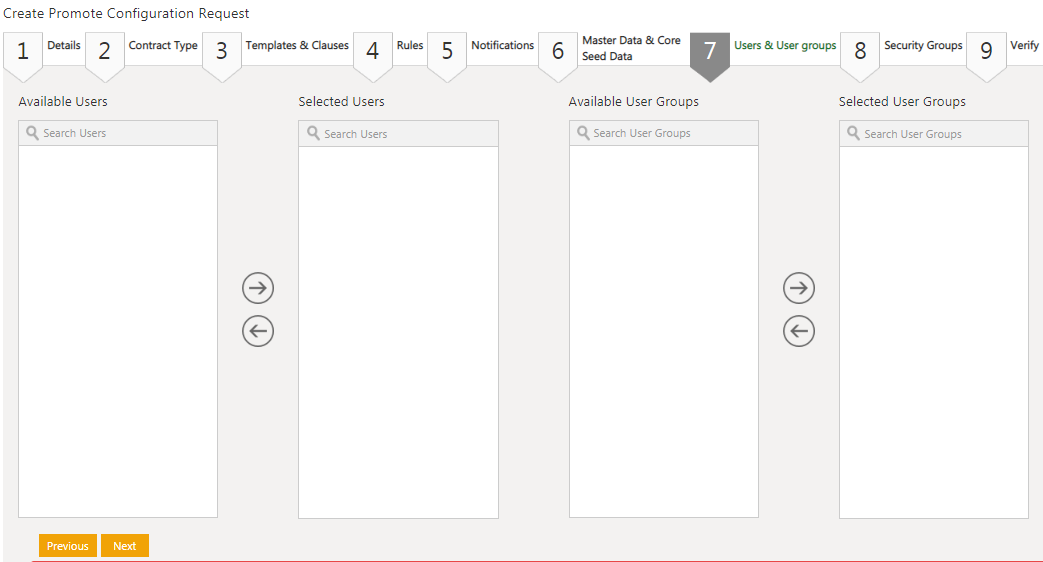This screenshot has width=1043, height=562.
Task: Remove user from Selected Users with left arrow
Action: 258,331
